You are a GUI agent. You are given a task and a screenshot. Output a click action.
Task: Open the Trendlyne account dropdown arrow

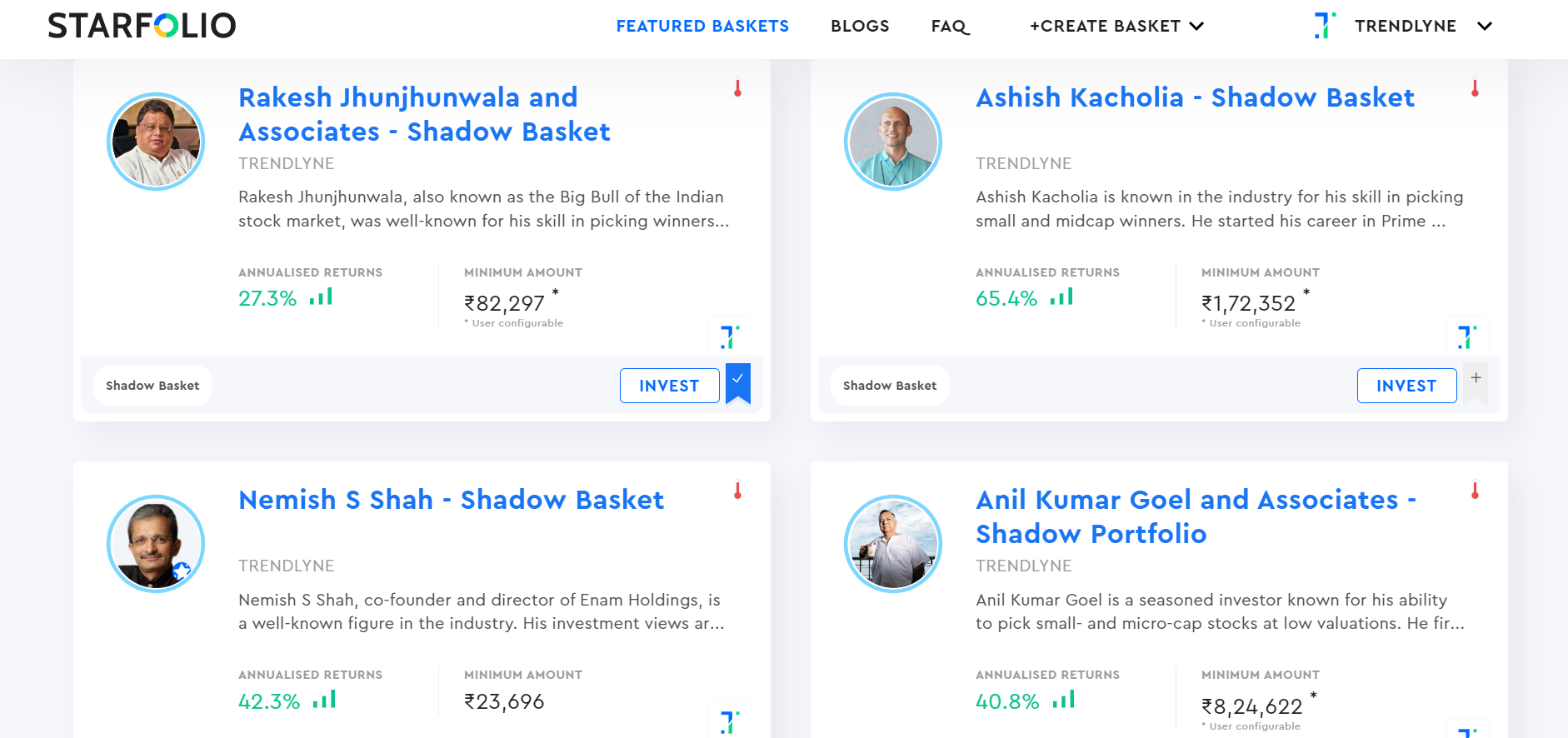pos(1485,26)
